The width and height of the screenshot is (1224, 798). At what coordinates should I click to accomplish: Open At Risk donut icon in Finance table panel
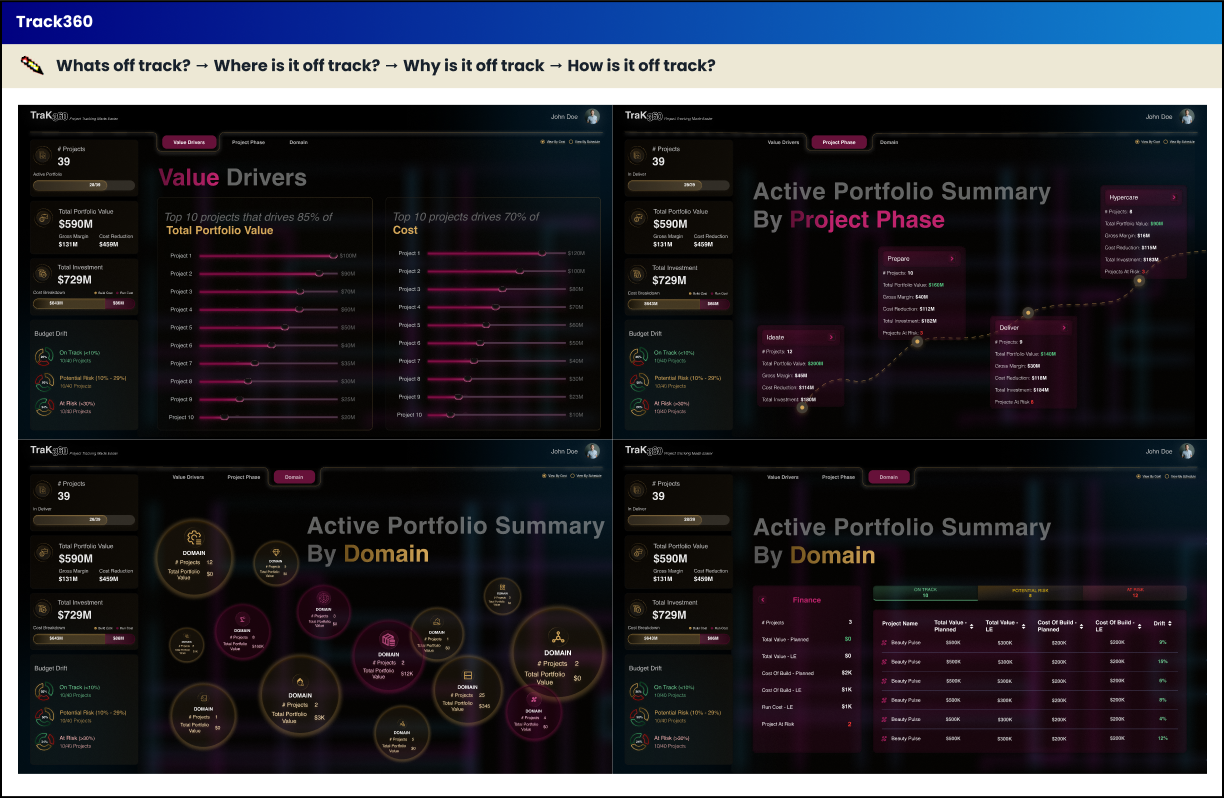(x=637, y=741)
